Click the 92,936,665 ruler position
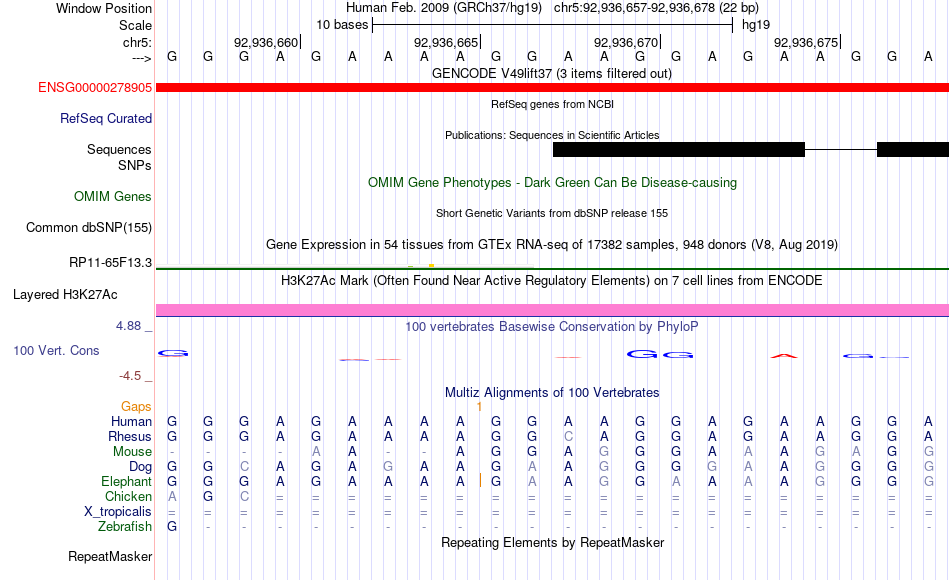Screen dimensions: 950x580 point(447,42)
